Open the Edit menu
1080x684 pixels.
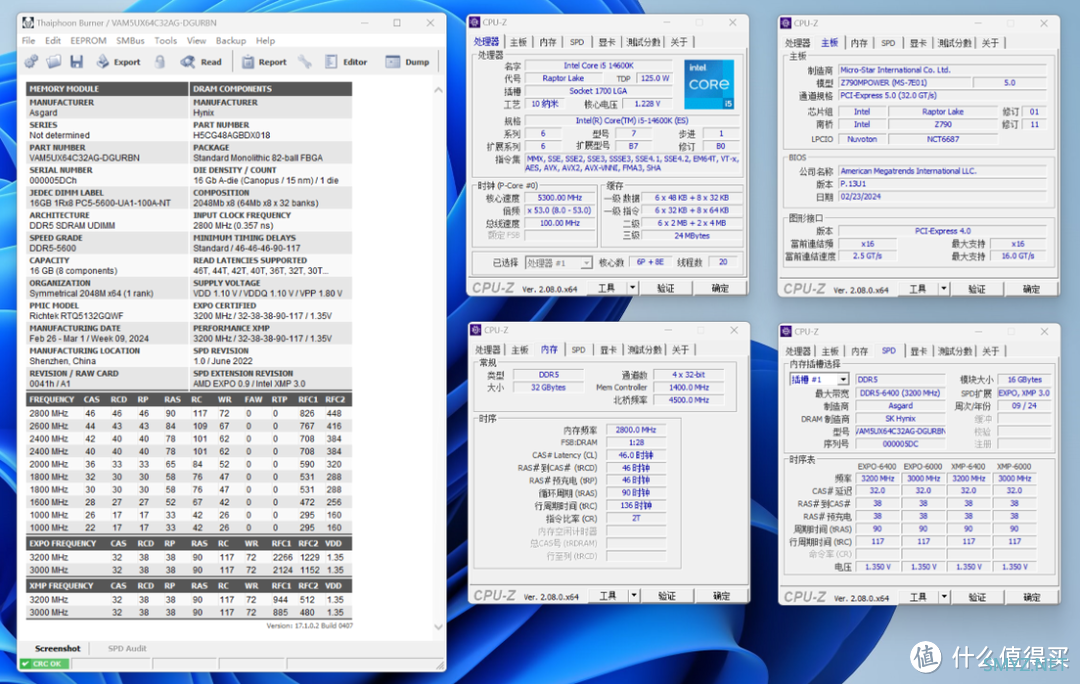[53, 41]
